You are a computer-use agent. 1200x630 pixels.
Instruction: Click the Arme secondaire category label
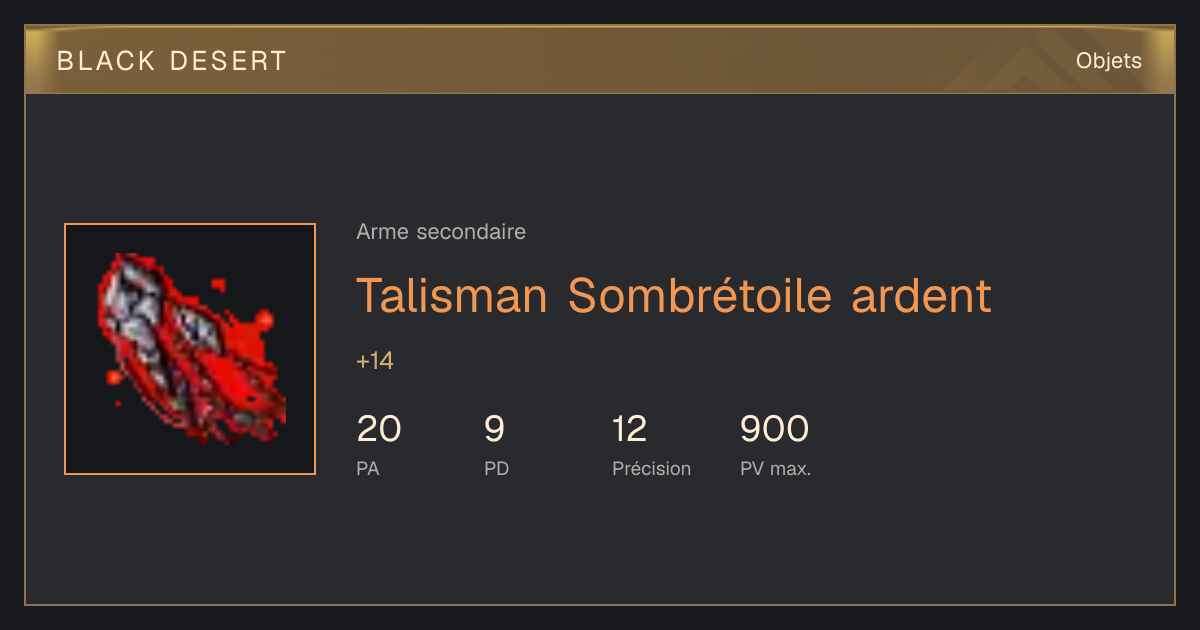point(441,232)
